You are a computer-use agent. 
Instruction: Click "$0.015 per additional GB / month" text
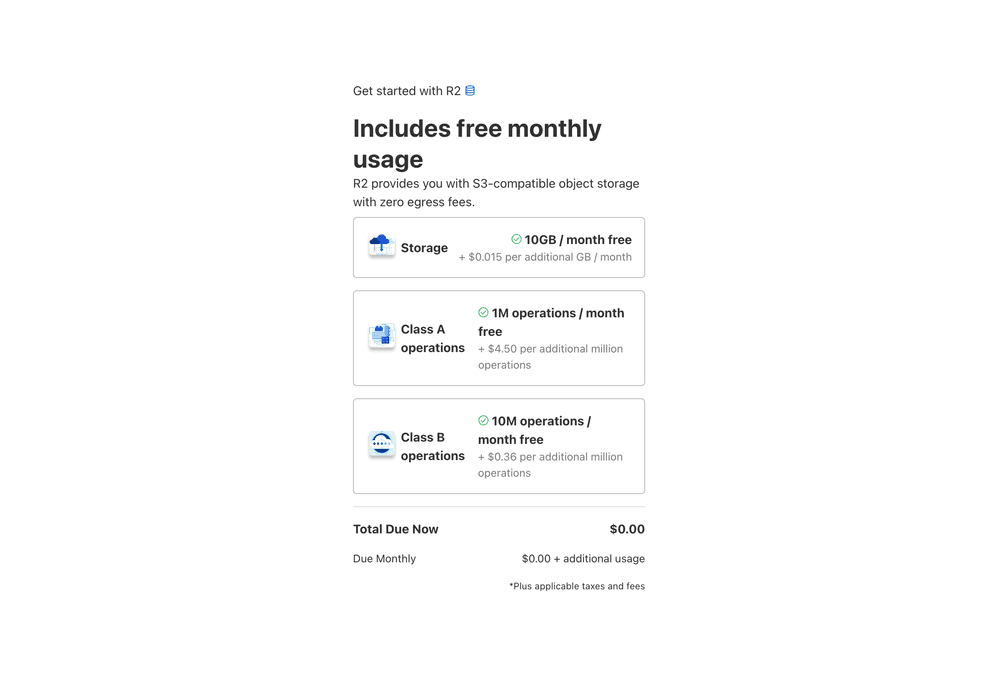[x=545, y=257]
